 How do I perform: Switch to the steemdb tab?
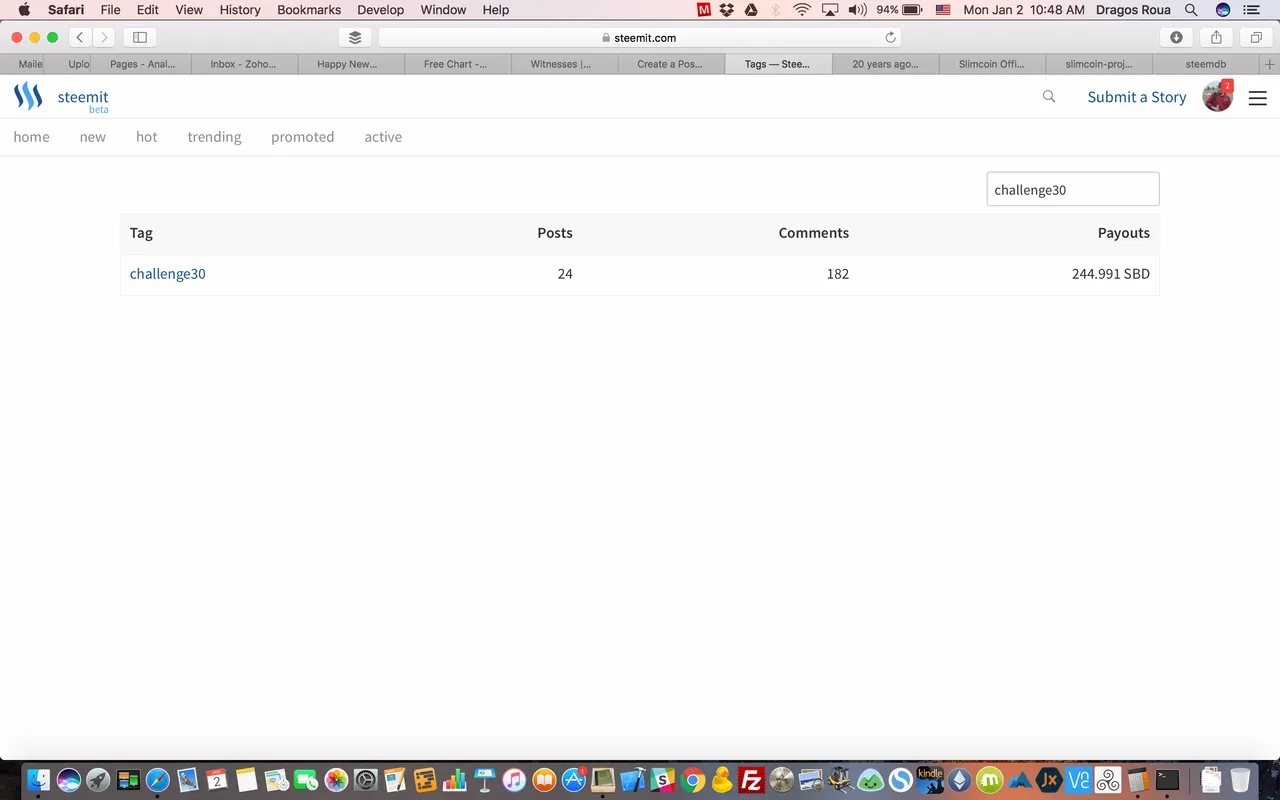point(1206,64)
